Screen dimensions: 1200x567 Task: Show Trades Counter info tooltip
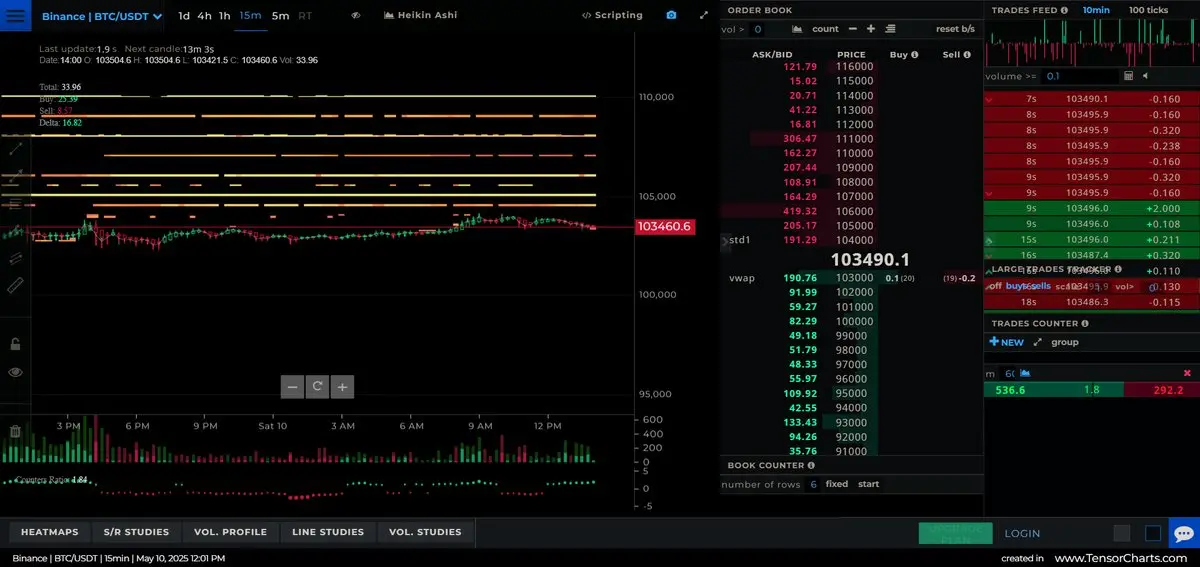point(1086,324)
